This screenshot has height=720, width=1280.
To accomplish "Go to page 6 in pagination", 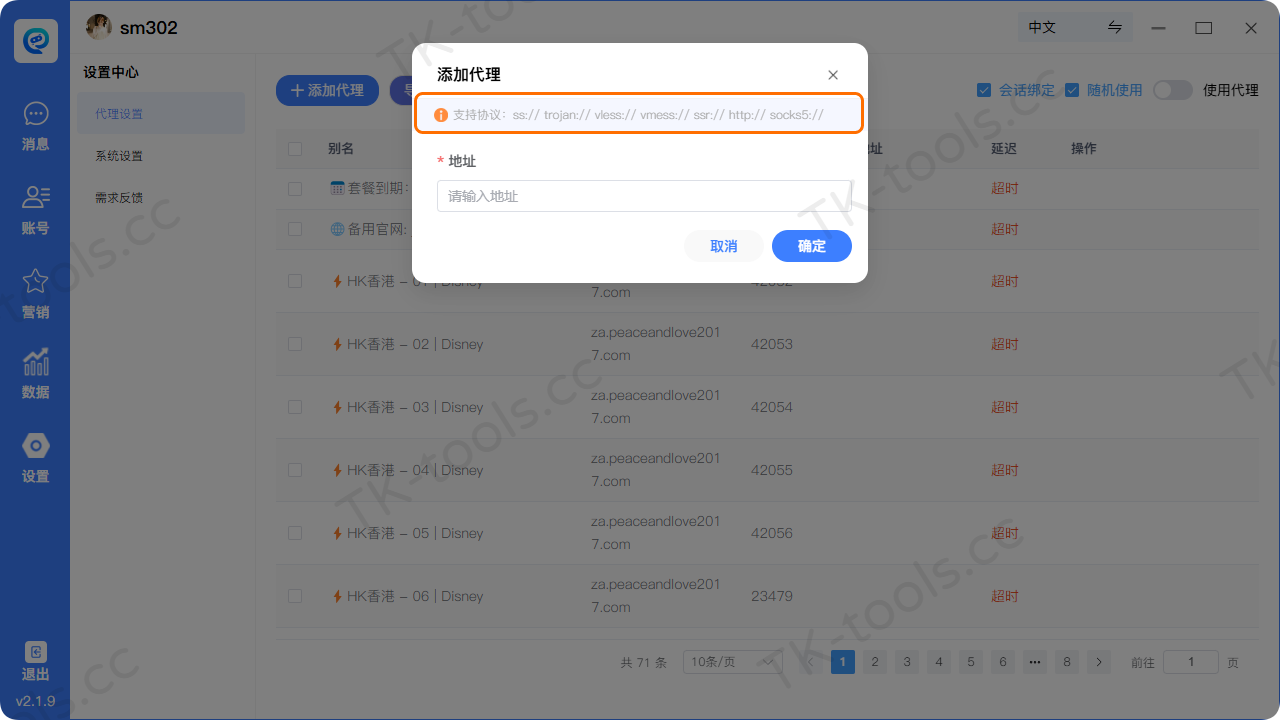I will [x=1003, y=662].
